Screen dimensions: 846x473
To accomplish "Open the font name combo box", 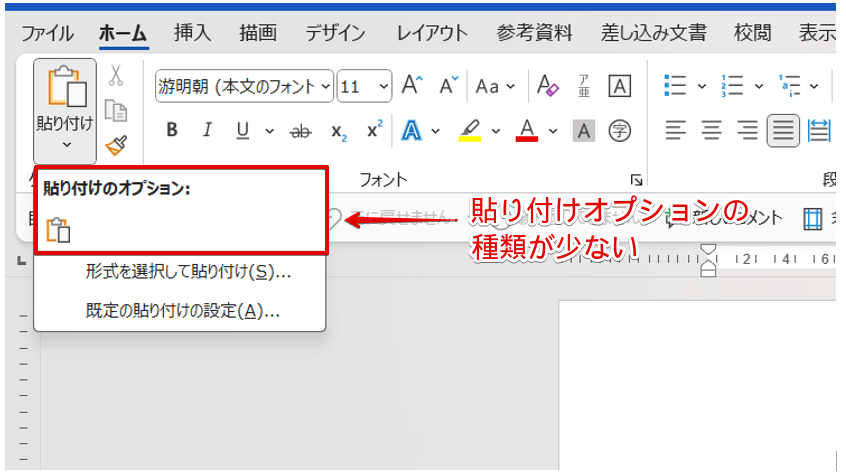I will pos(244,86).
